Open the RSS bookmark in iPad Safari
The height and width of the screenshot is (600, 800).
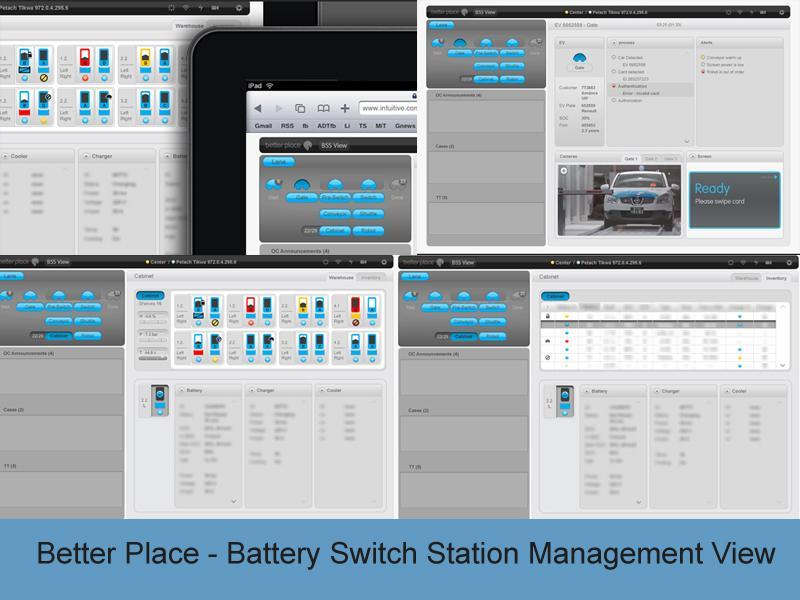coord(287,126)
